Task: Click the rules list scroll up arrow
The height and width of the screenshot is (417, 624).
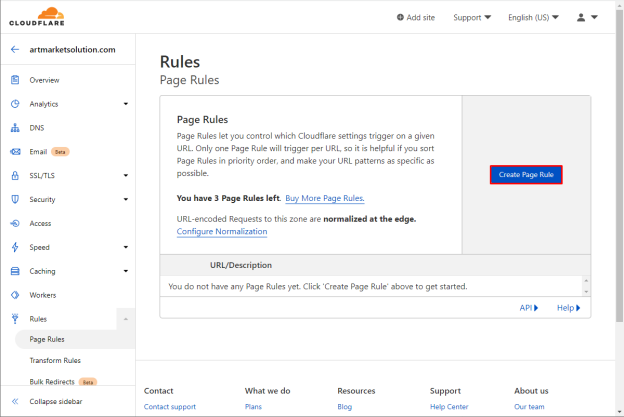Action: click(586, 281)
